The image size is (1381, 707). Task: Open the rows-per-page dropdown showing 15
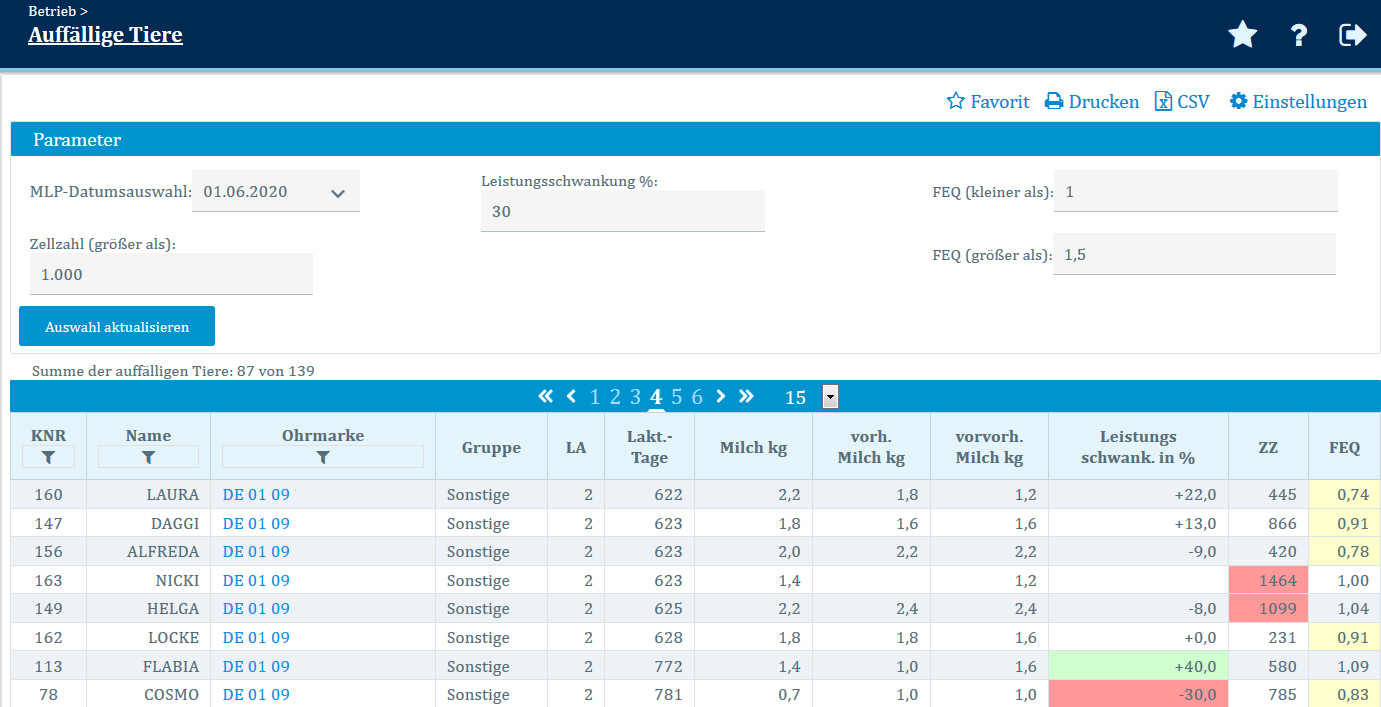point(830,397)
